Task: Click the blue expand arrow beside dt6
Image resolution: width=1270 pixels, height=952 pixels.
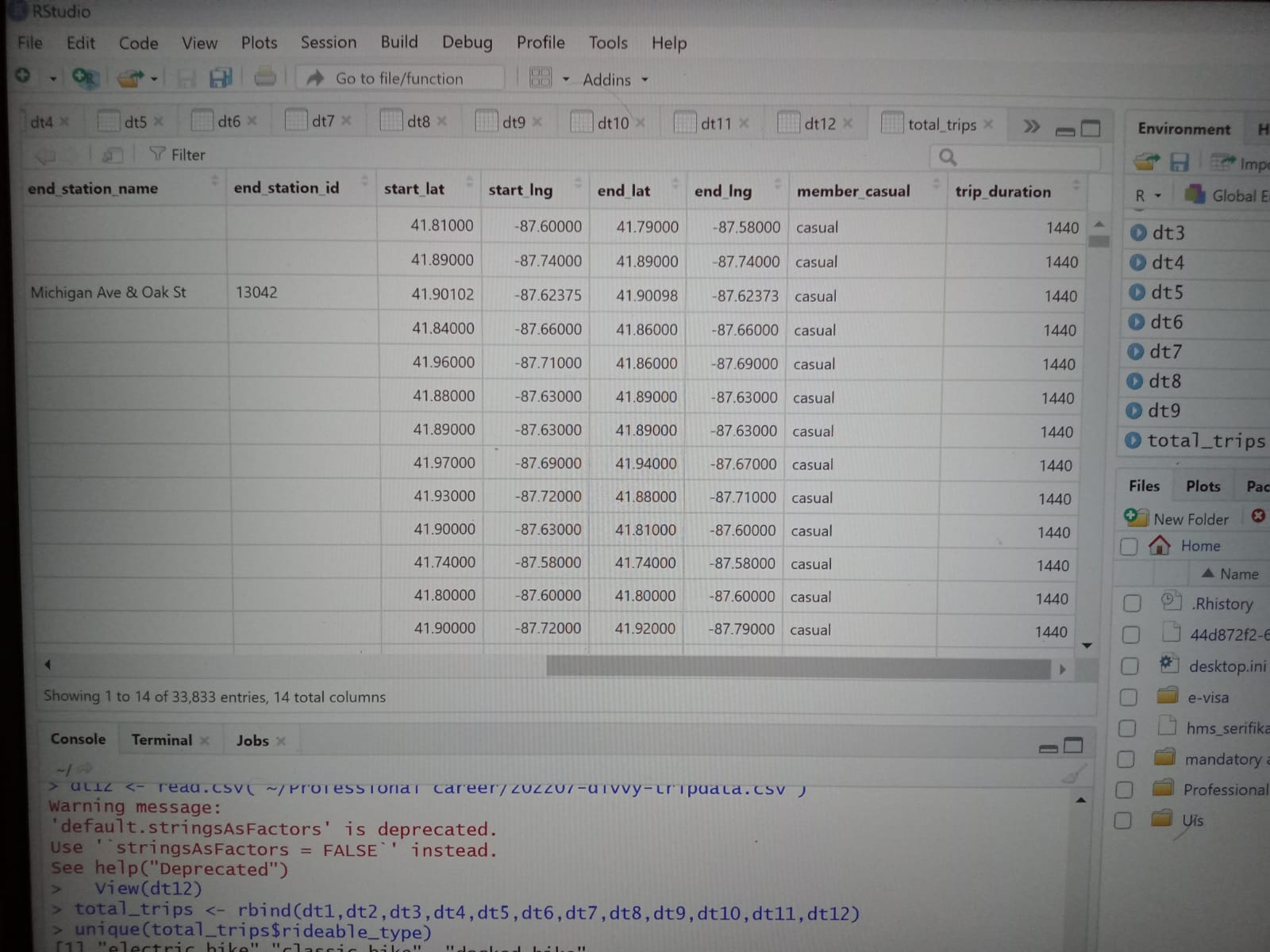Action: click(x=1137, y=322)
